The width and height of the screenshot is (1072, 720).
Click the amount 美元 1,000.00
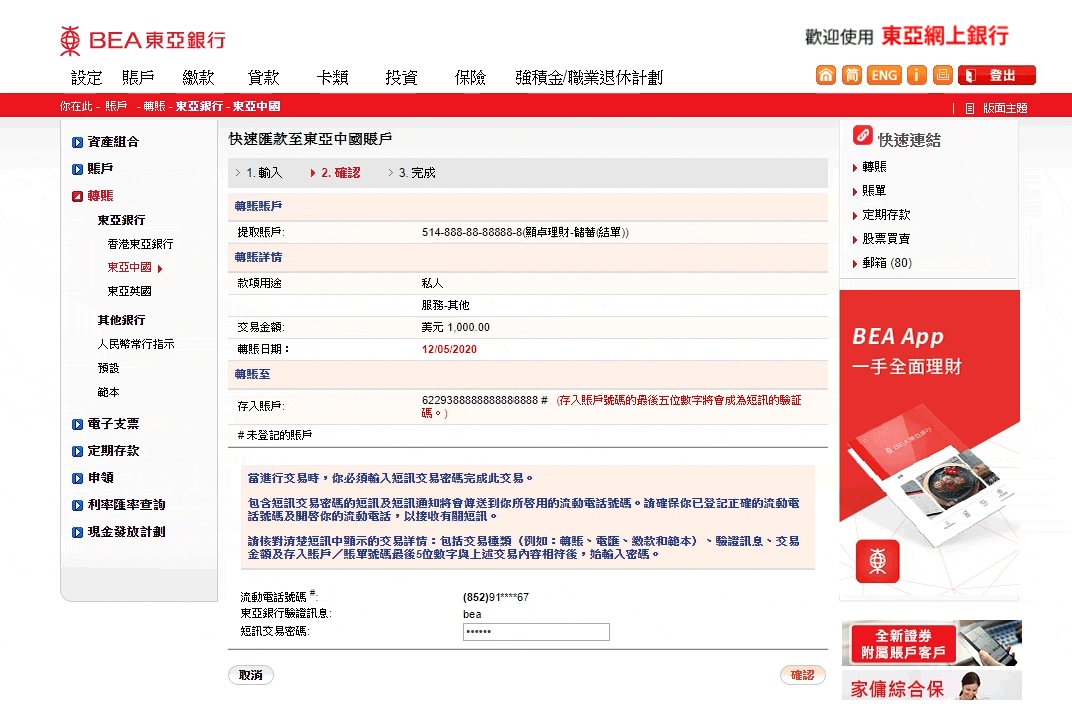click(x=455, y=328)
